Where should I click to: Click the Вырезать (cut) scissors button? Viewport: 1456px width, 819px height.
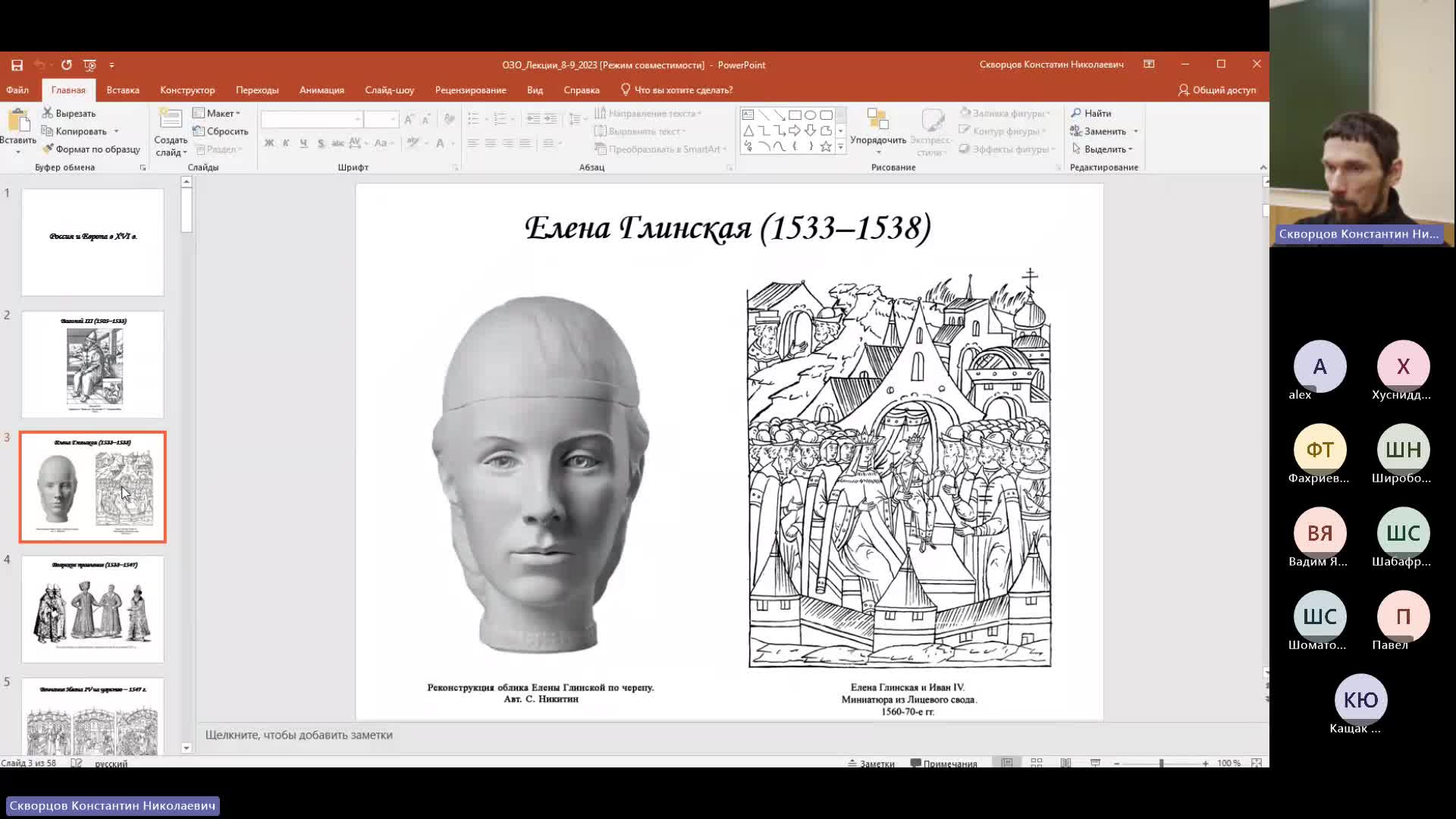tap(69, 113)
